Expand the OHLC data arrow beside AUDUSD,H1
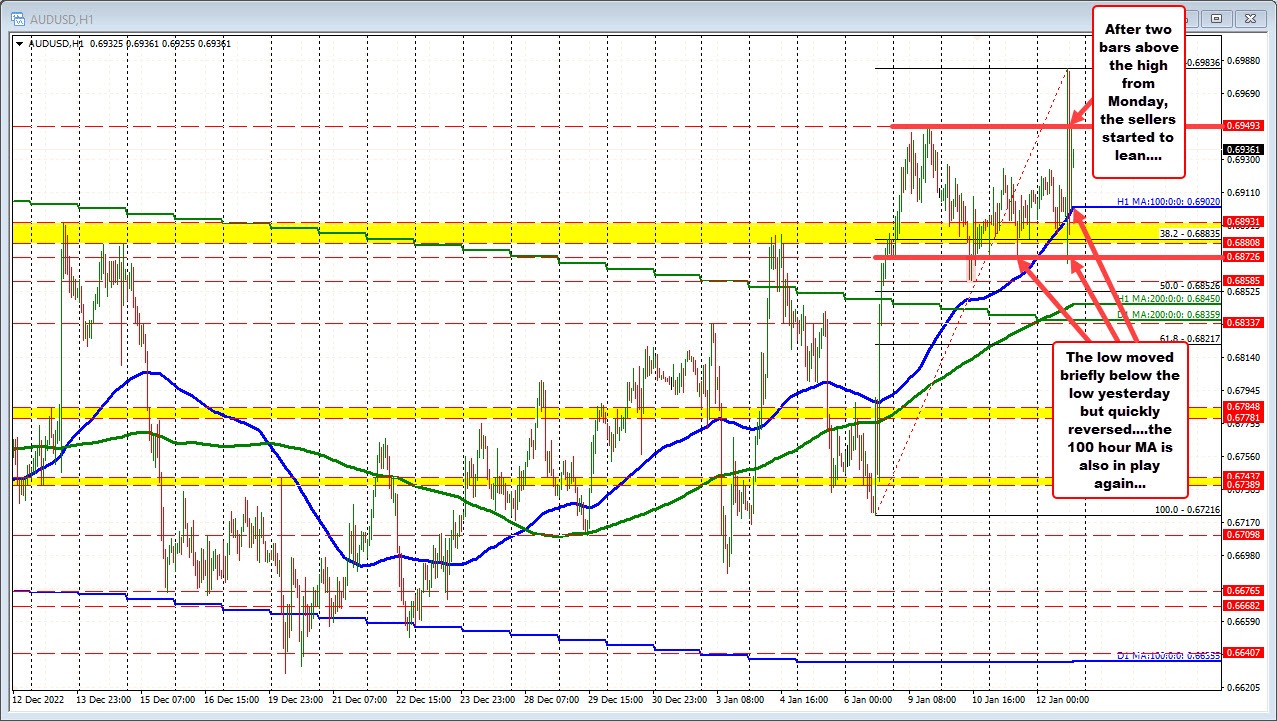The height and width of the screenshot is (721, 1277). [x=18, y=43]
